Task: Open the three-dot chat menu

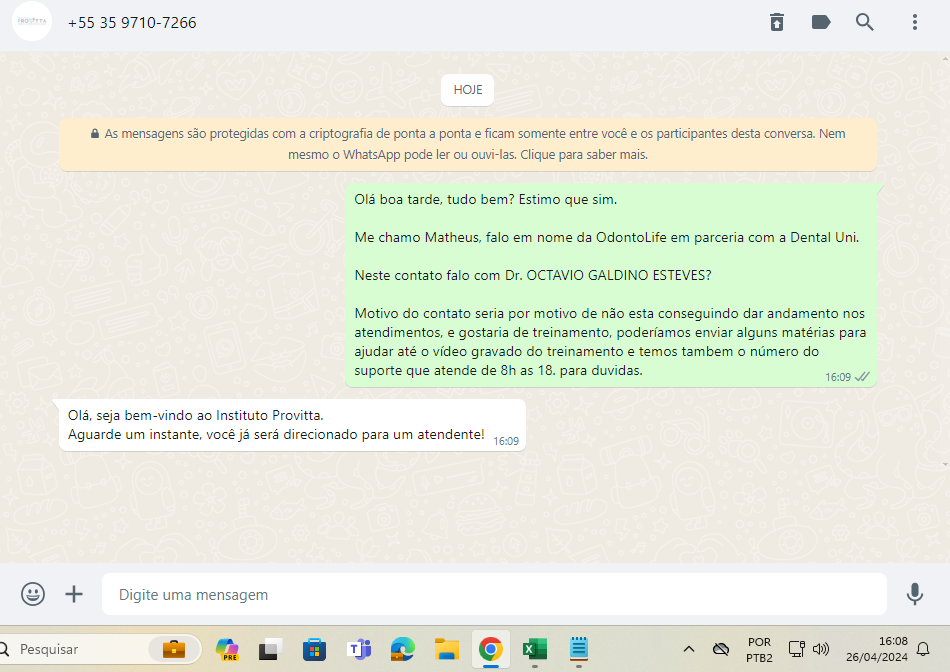Action: (915, 22)
